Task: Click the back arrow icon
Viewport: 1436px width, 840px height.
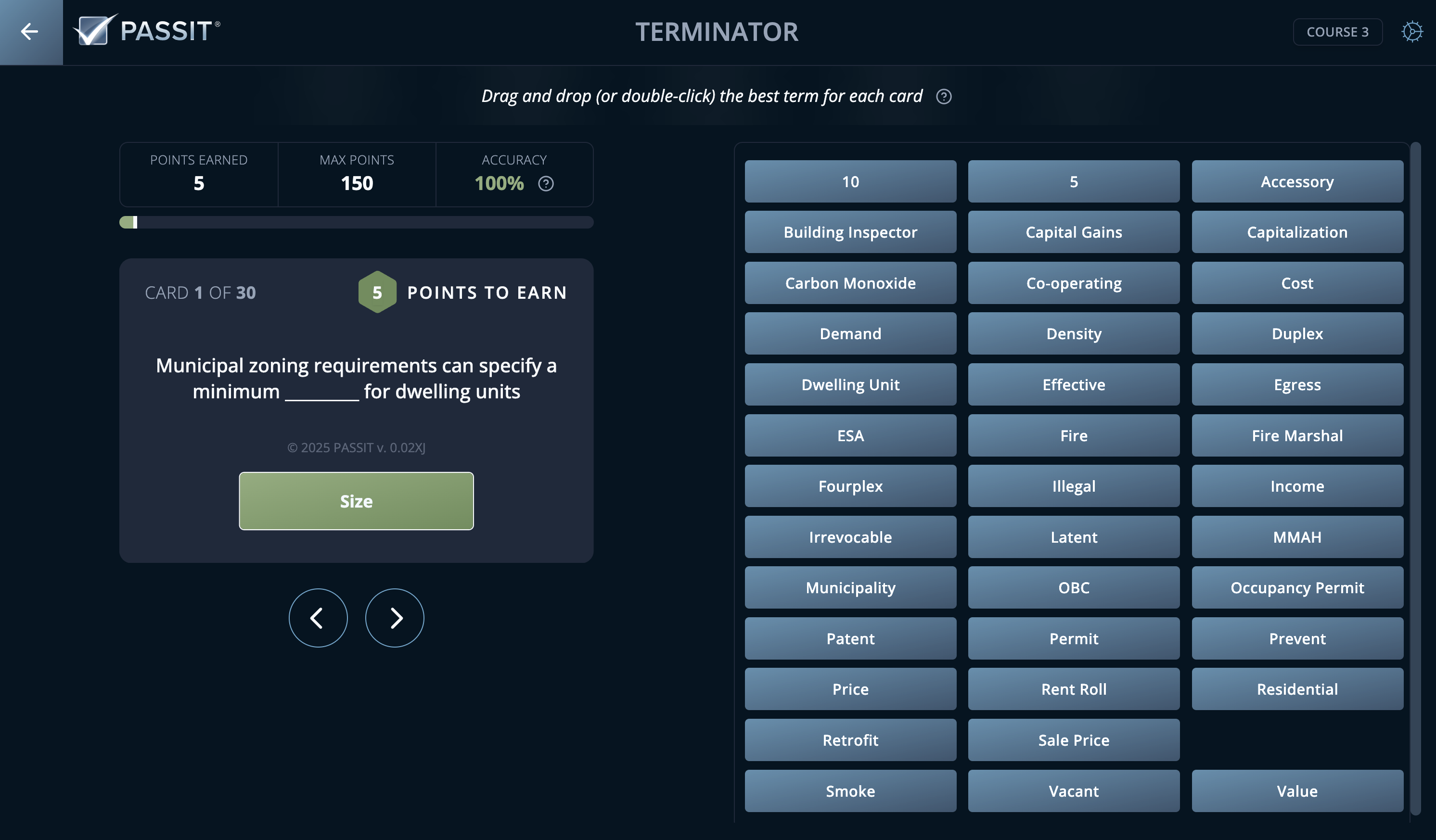Action: (30, 31)
